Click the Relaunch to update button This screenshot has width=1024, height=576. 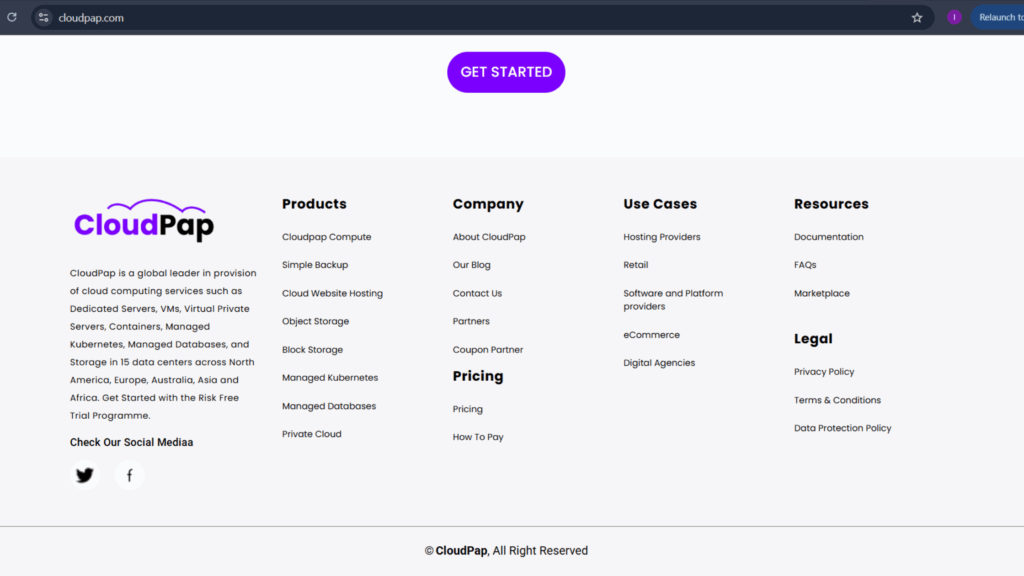point(999,17)
